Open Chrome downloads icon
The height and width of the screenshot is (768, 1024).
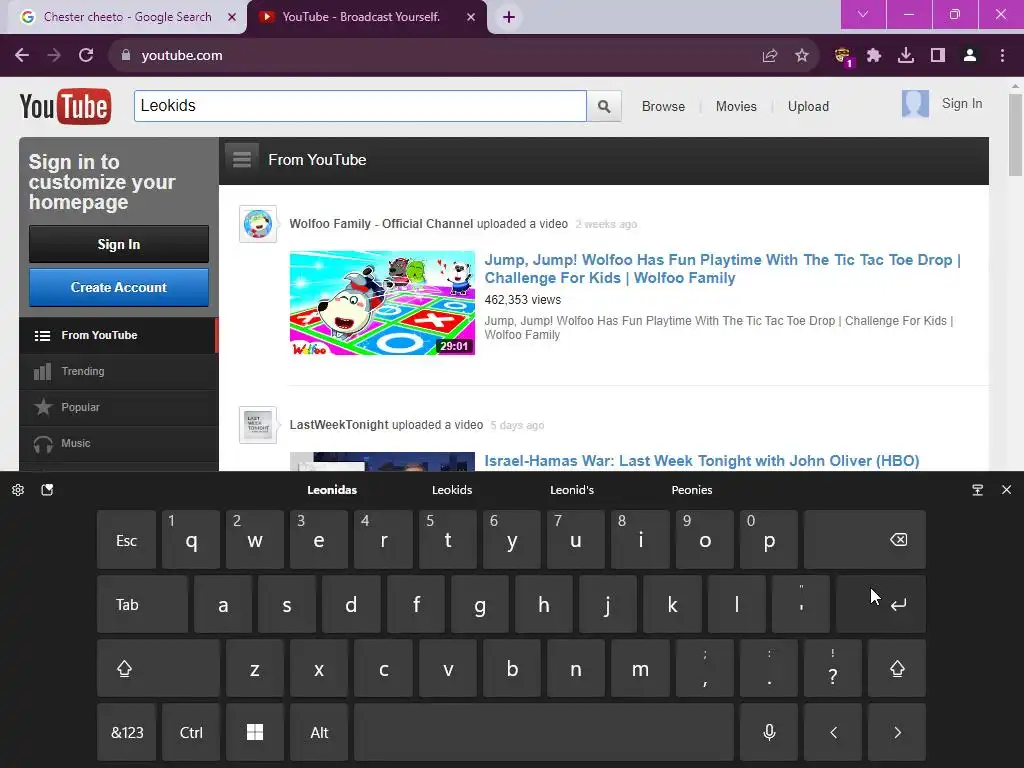coord(906,56)
